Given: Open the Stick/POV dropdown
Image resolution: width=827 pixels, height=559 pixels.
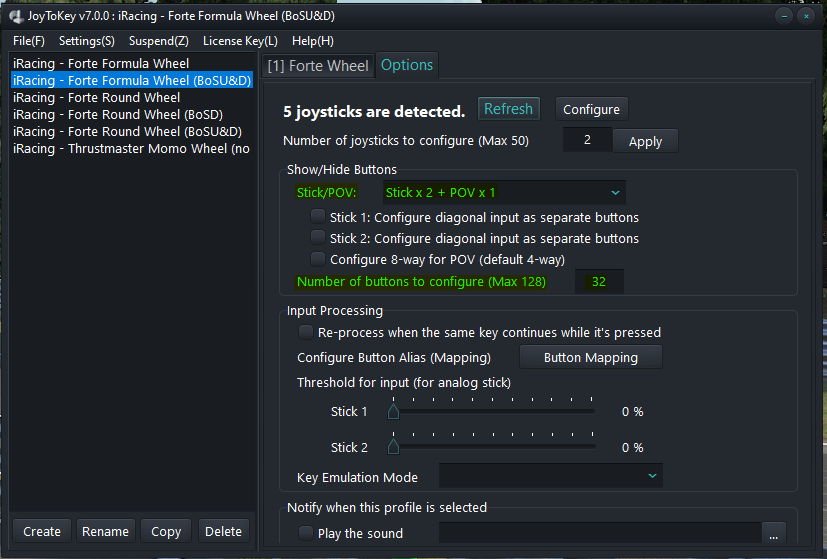Looking at the screenshot, I should (504, 192).
